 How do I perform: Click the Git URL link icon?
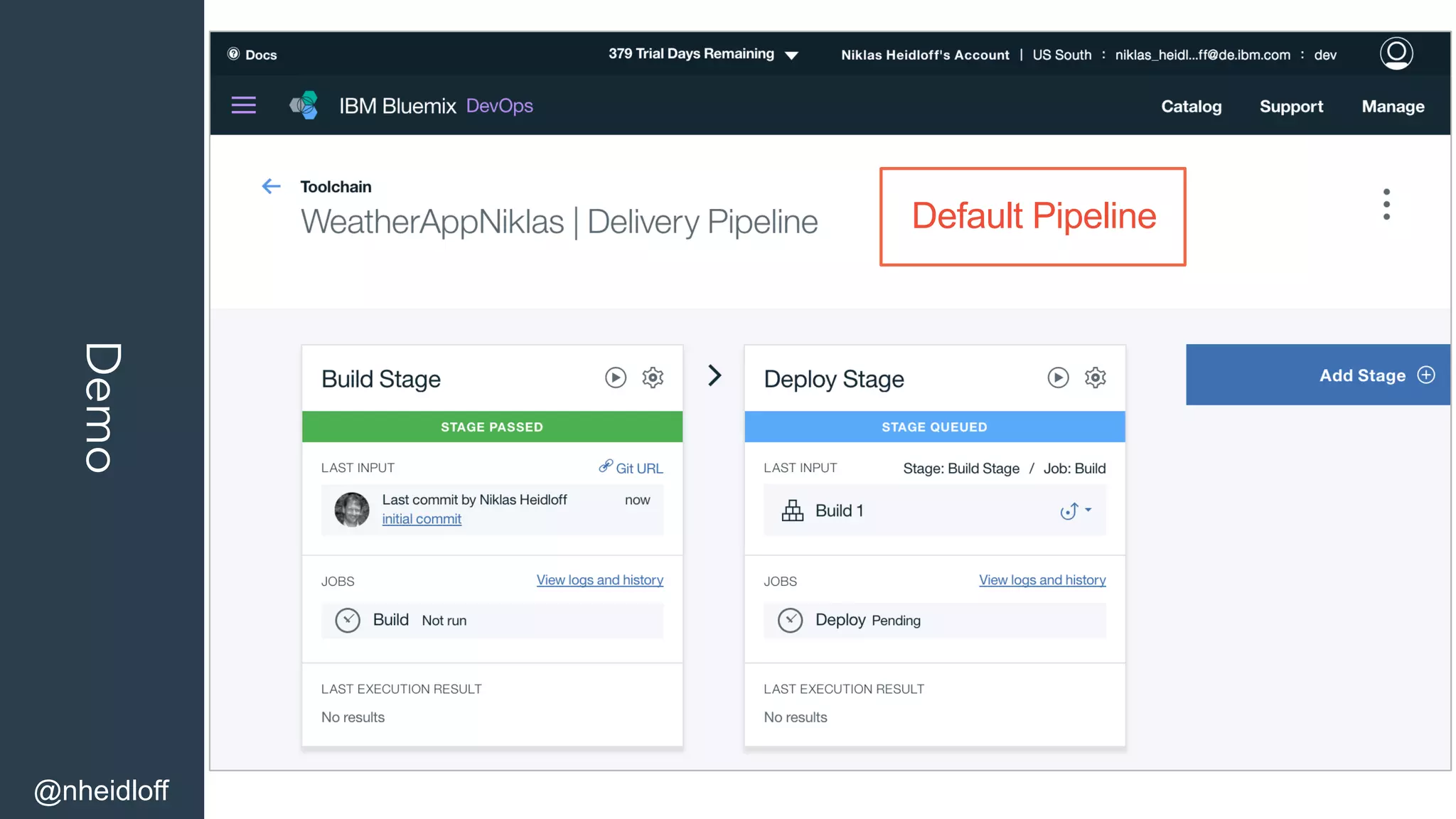(606, 466)
